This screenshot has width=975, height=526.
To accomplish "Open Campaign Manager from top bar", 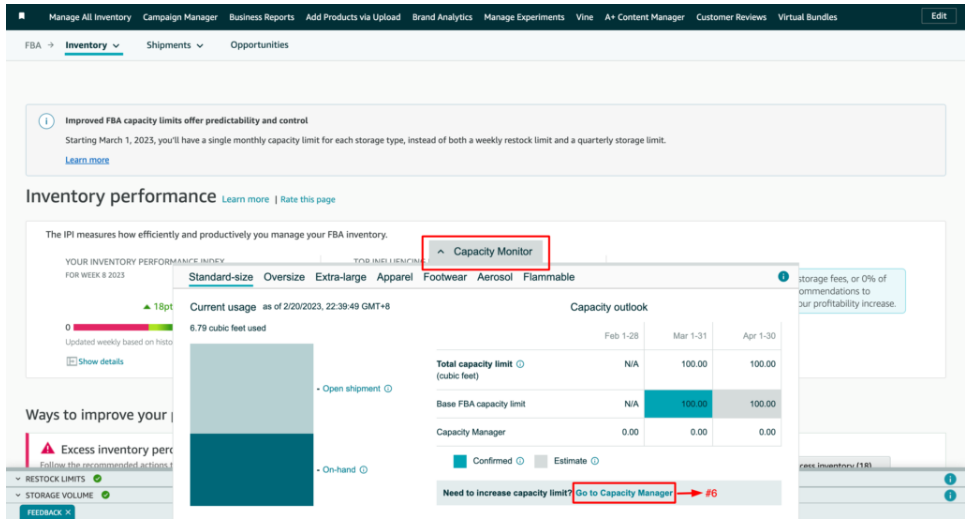I will pyautogui.click(x=180, y=17).
